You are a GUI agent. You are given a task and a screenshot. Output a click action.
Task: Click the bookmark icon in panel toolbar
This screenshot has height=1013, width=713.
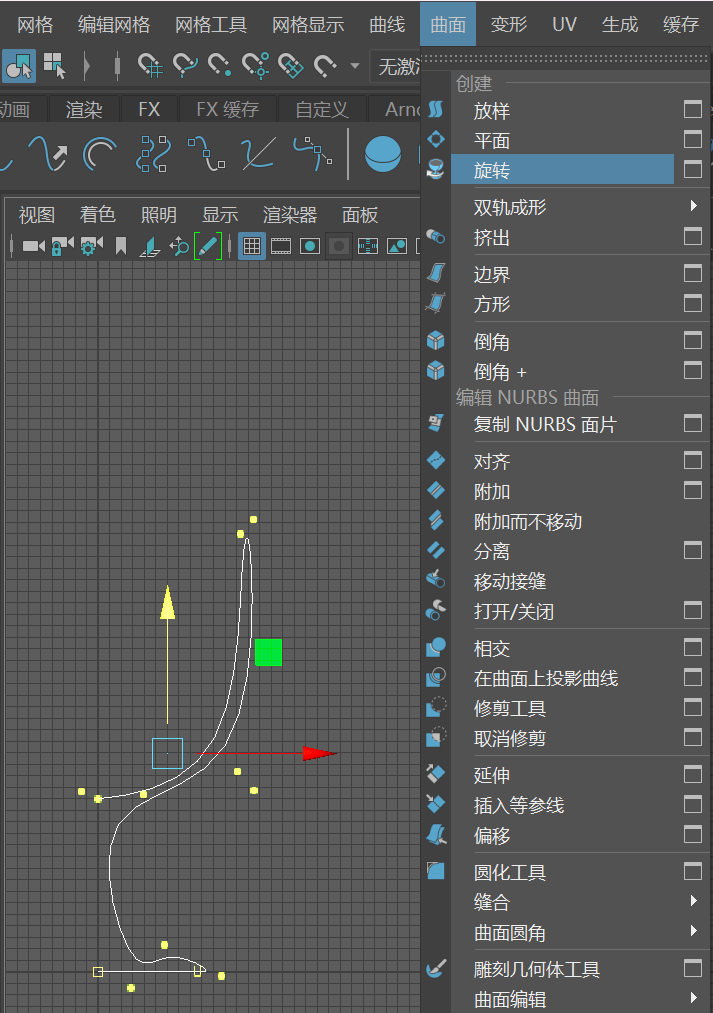point(120,245)
